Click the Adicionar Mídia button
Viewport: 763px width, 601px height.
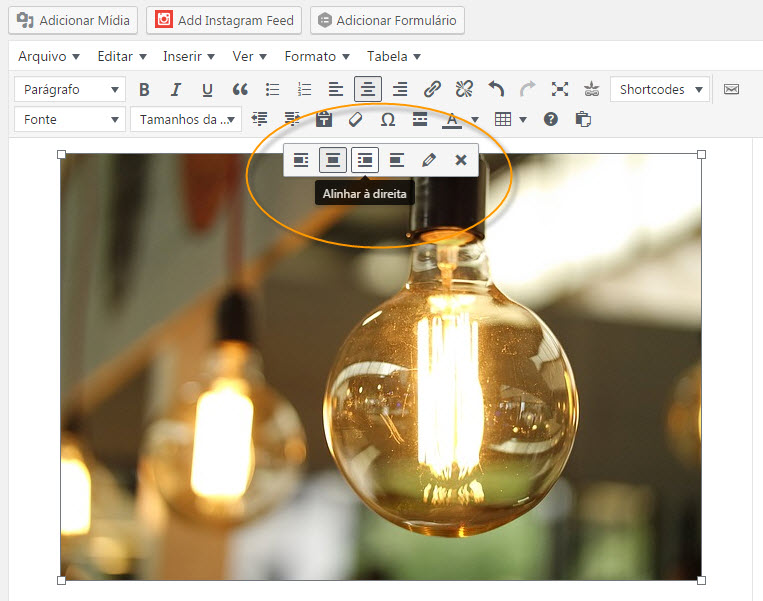(73, 20)
